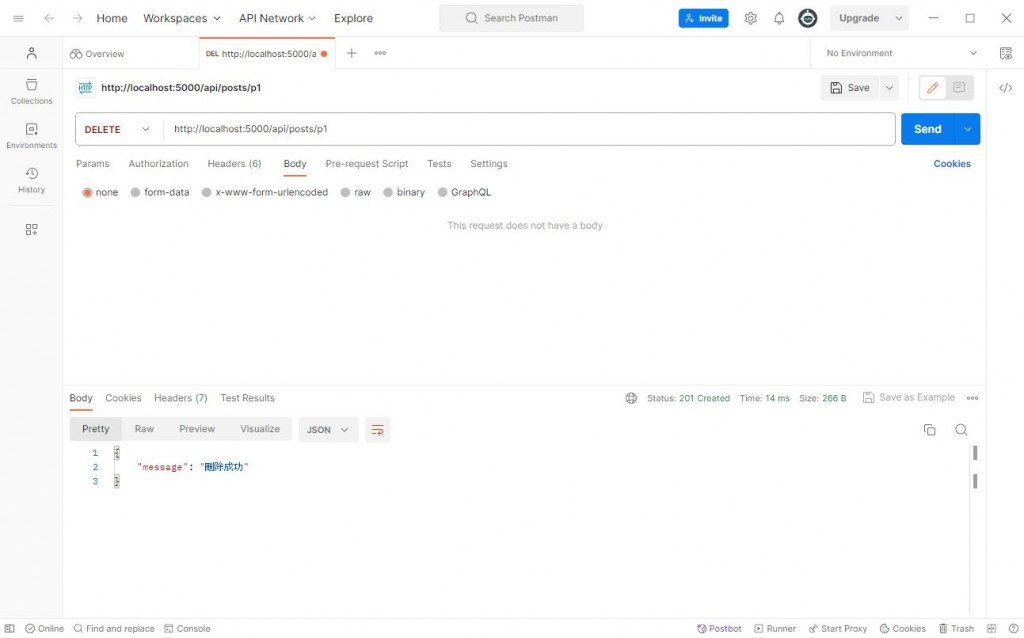Screen dimensions: 1024x638
Task: Go forward with the right arrow icon
Action: click(x=78, y=18)
